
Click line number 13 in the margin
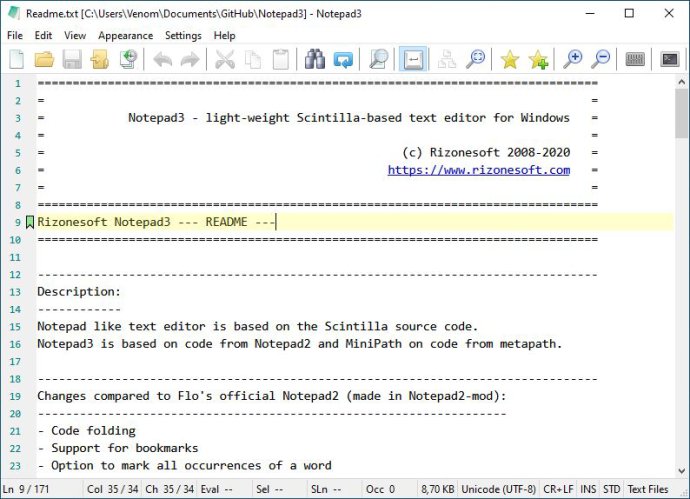pos(15,292)
